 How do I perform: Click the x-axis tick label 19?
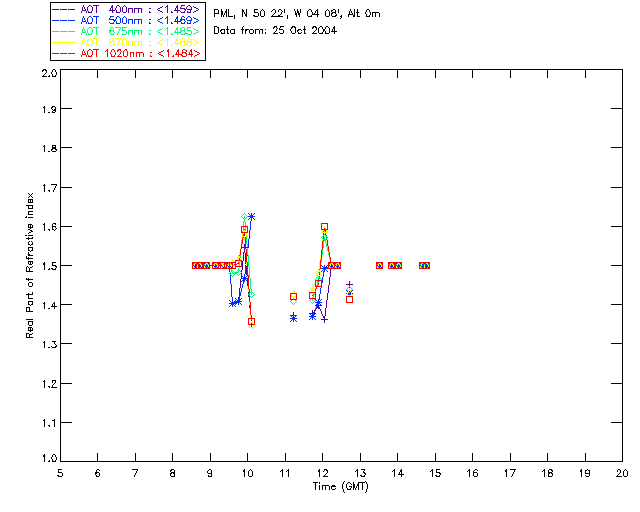pos(585,473)
